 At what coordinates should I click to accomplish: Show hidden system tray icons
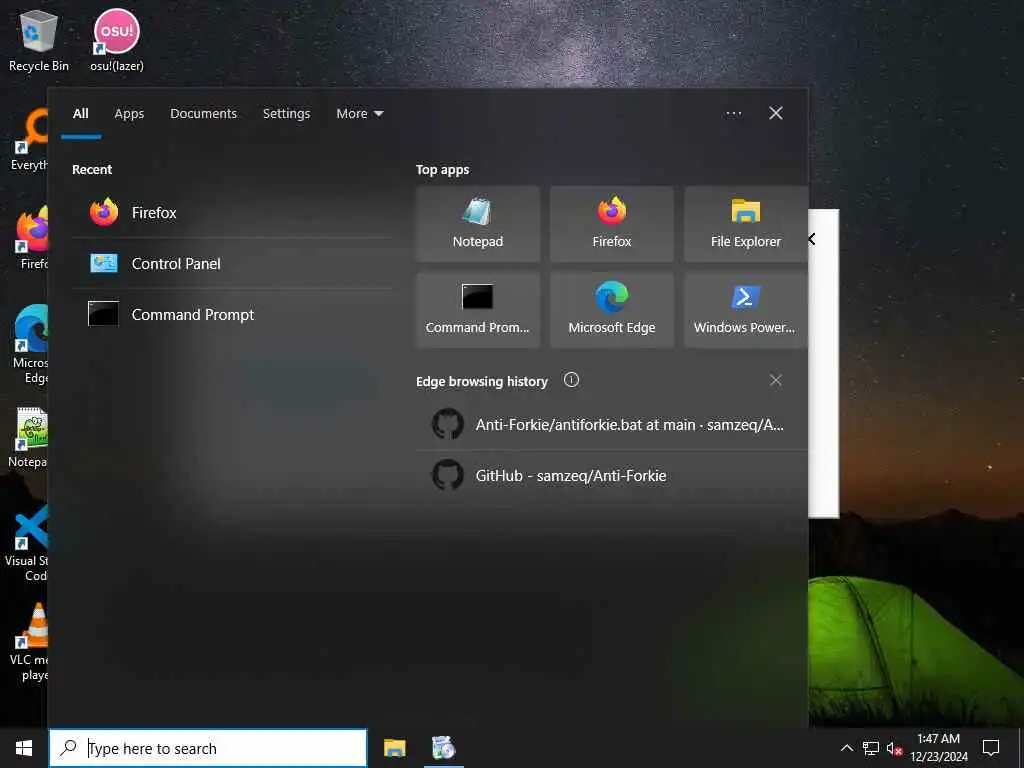pos(846,748)
